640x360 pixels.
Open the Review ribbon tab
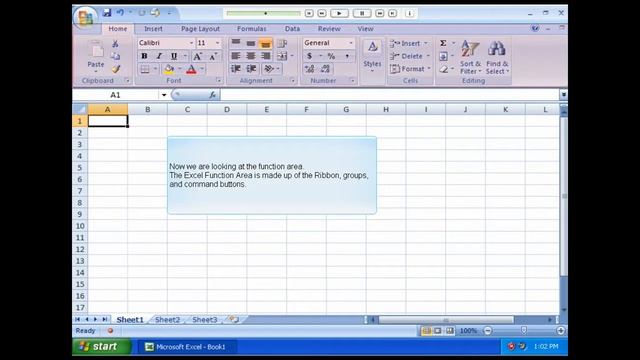pos(329,29)
